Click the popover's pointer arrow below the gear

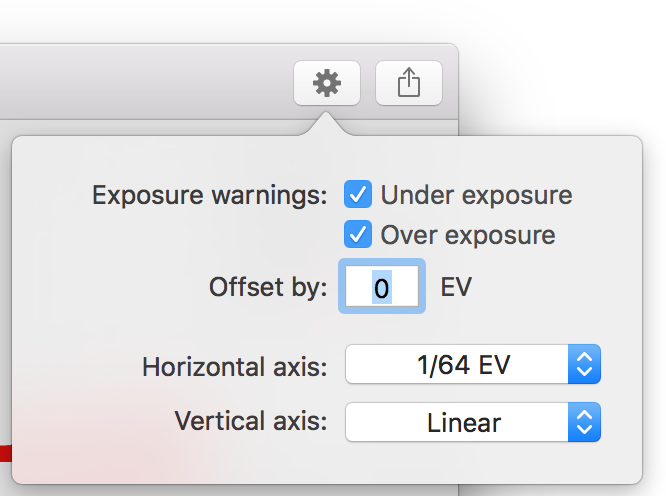(x=326, y=124)
